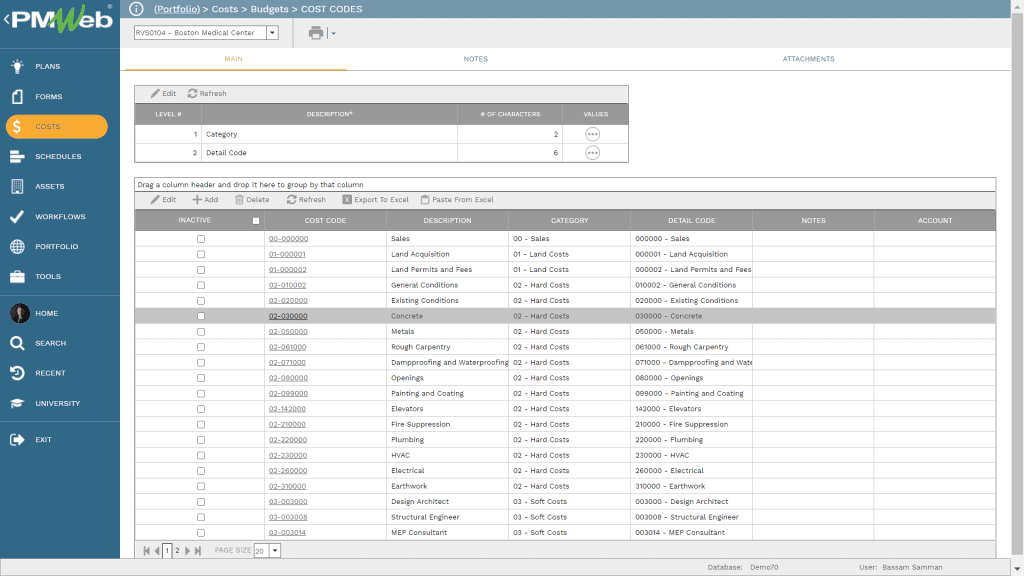Click the project name input field
This screenshot has height=576, width=1024.
pyautogui.click(x=200, y=33)
